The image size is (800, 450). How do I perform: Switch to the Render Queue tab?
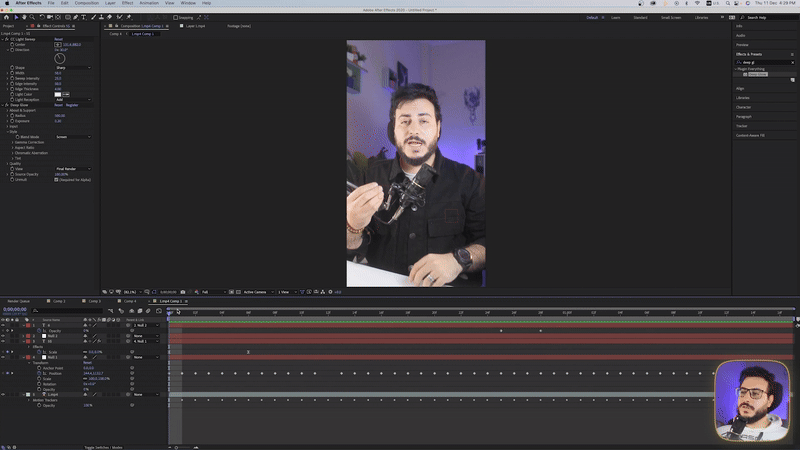tap(19, 300)
